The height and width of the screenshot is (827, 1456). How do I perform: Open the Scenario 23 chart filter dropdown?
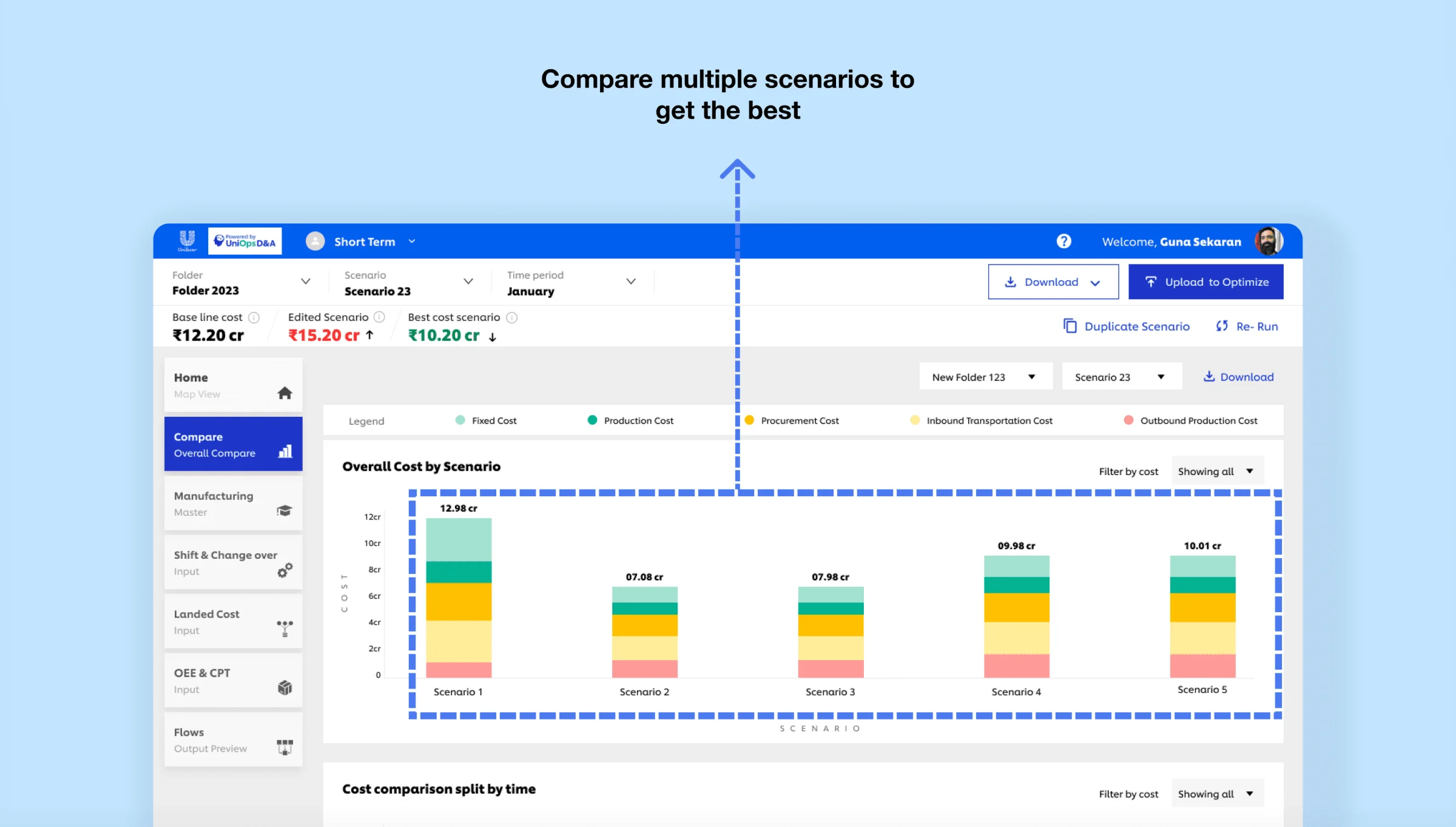click(1122, 377)
